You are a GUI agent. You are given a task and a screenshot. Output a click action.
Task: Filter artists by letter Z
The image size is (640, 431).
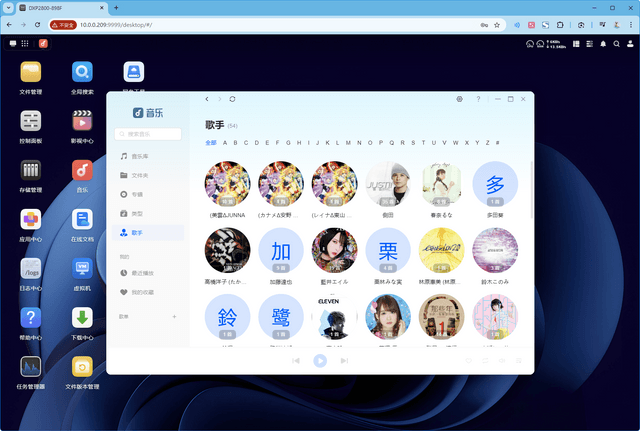tap(487, 143)
